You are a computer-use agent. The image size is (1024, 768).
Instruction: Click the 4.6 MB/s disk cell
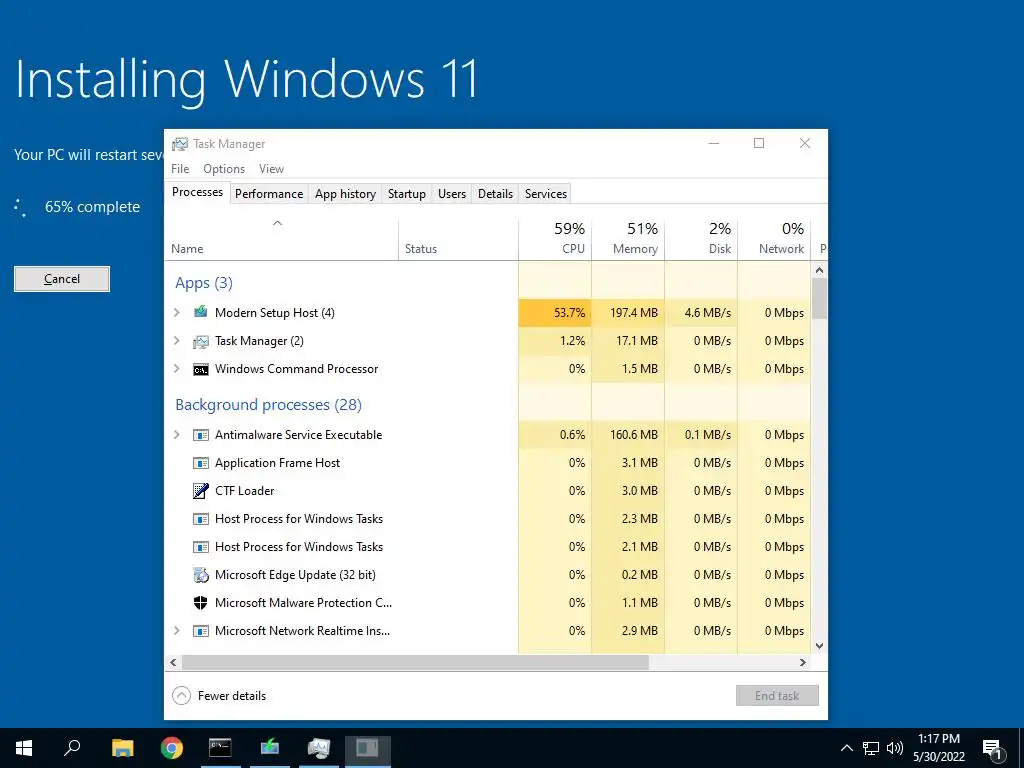(701, 312)
